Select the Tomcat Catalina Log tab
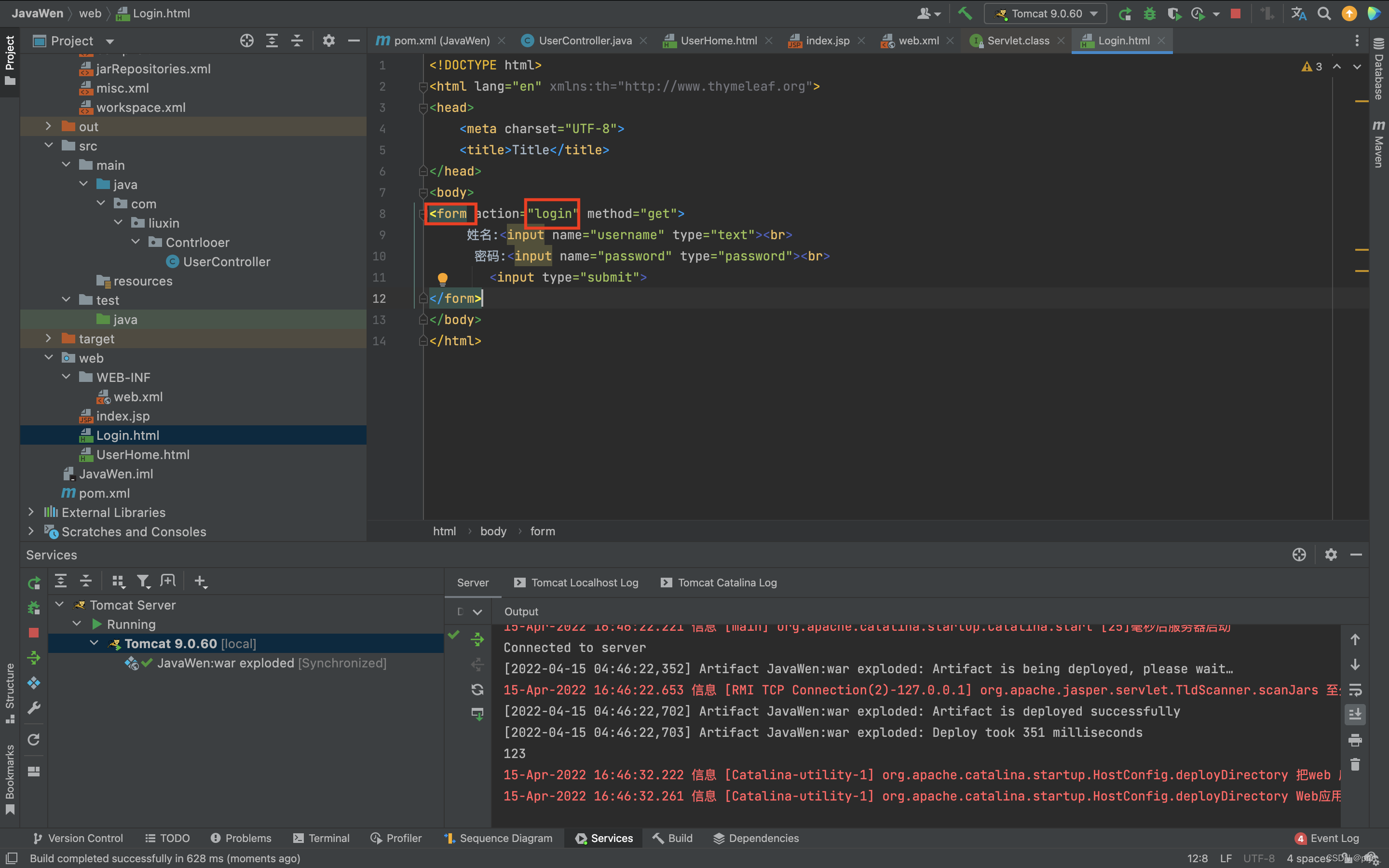This screenshot has width=1389, height=868. (x=726, y=582)
